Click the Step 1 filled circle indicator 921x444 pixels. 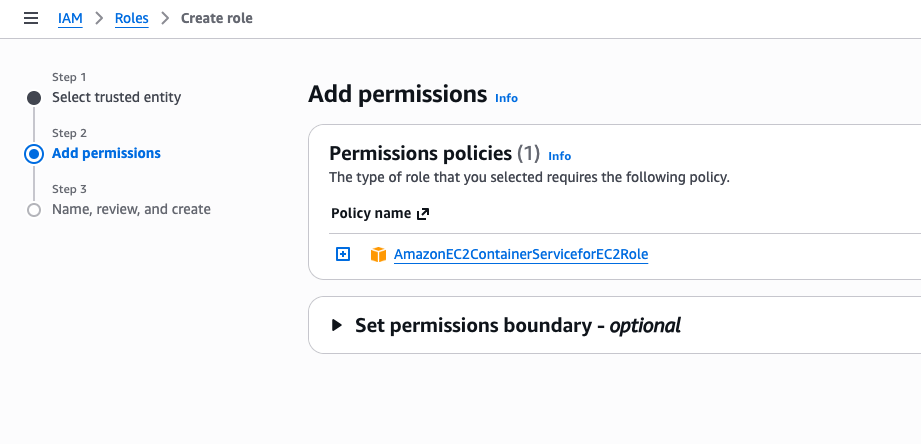(x=34, y=98)
